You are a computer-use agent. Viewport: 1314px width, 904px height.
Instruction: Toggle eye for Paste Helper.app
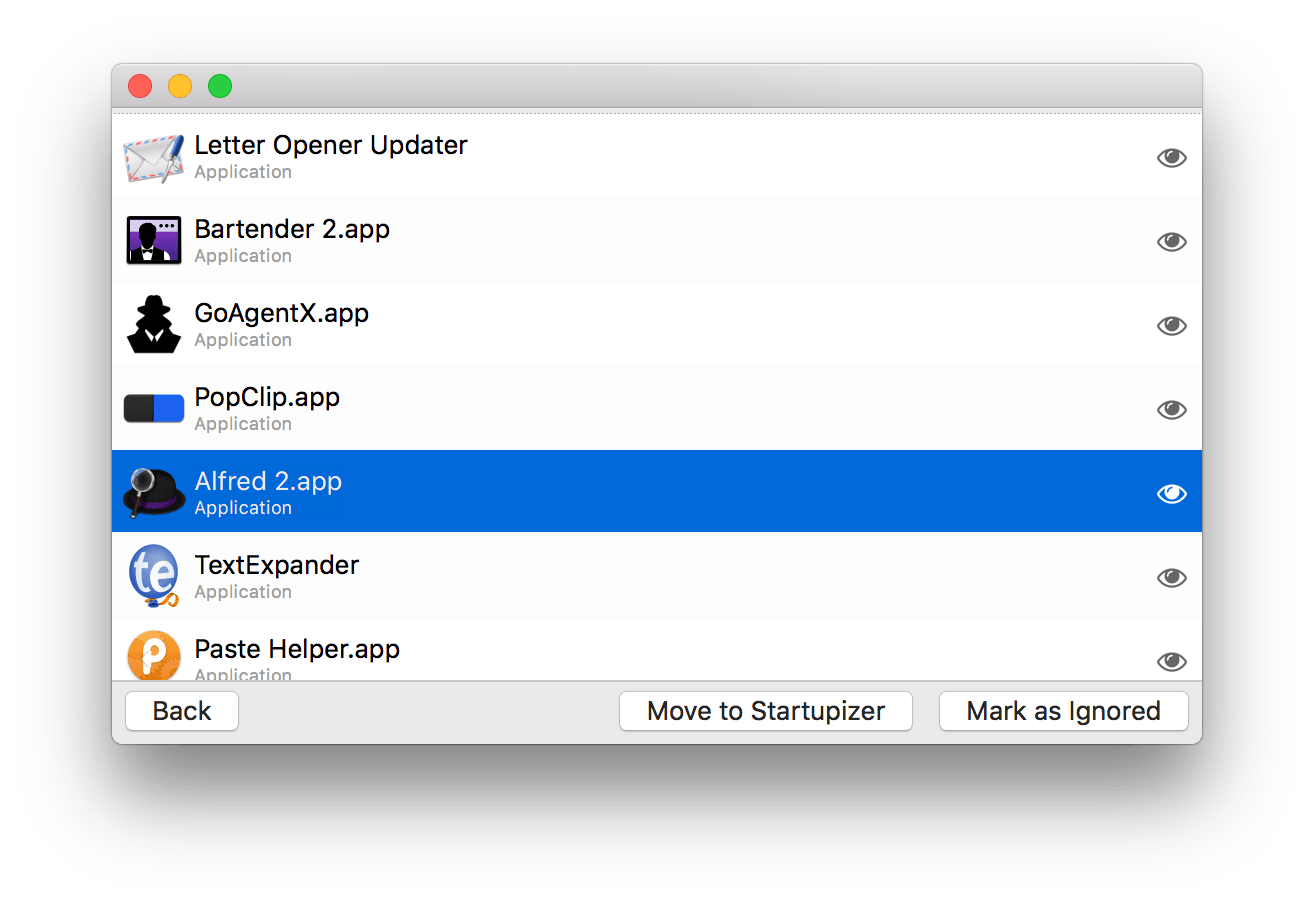coord(1171,662)
